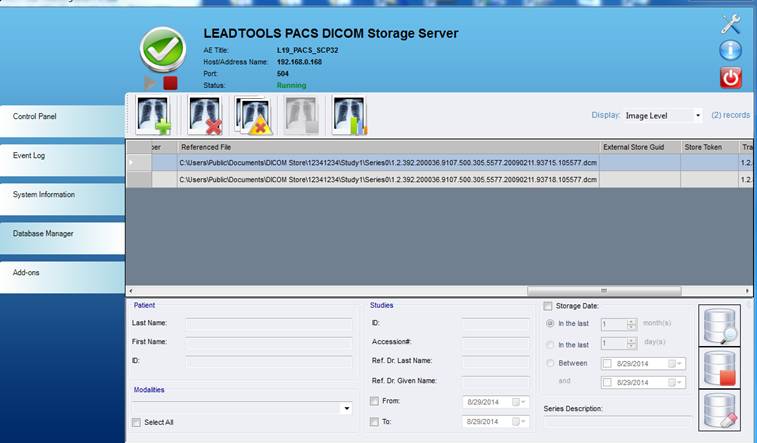The height and width of the screenshot is (443, 757).
Task: Open the Database Manager tab
Action: tap(62, 238)
